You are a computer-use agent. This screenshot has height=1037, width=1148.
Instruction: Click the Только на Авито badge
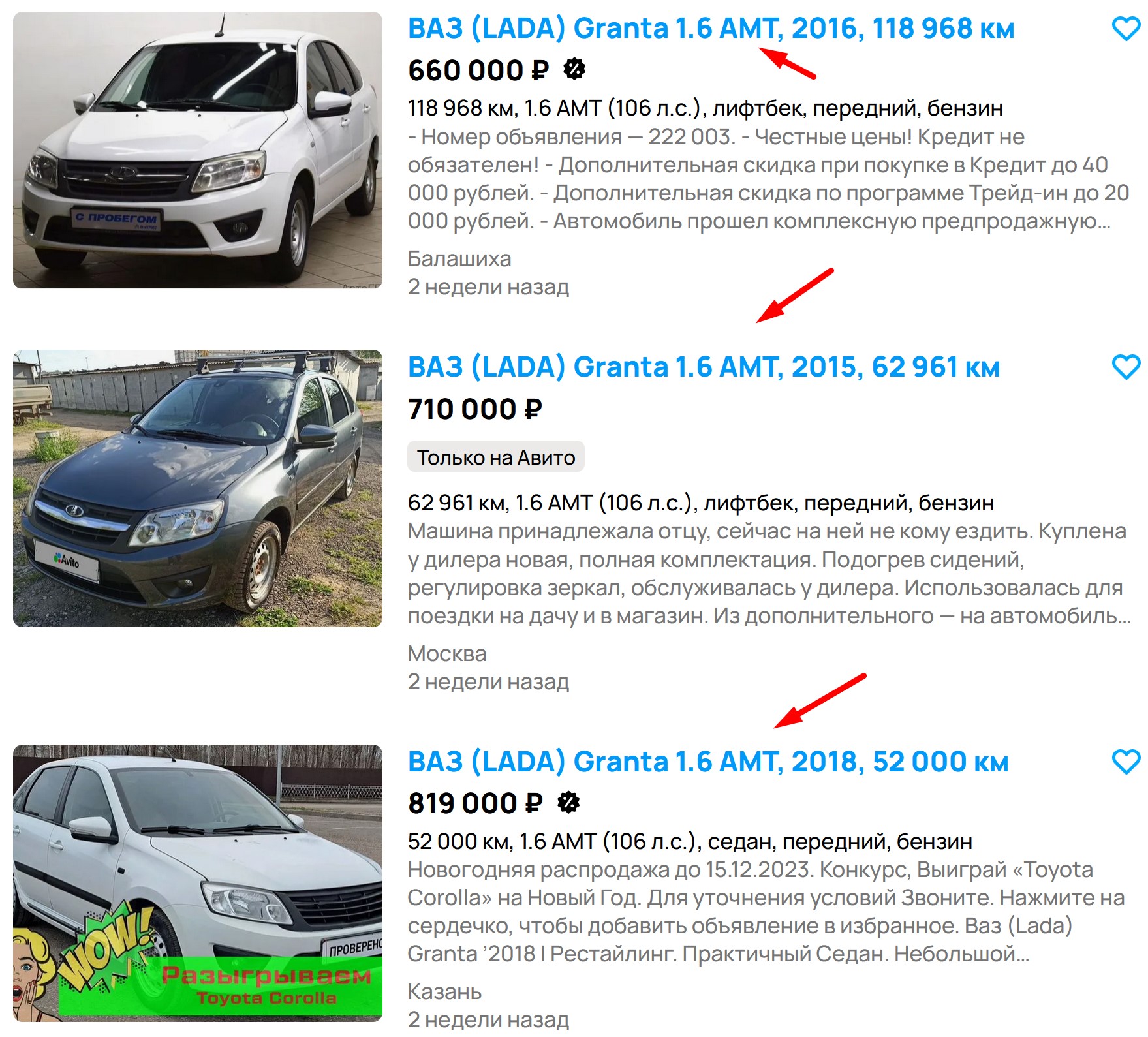(x=496, y=457)
